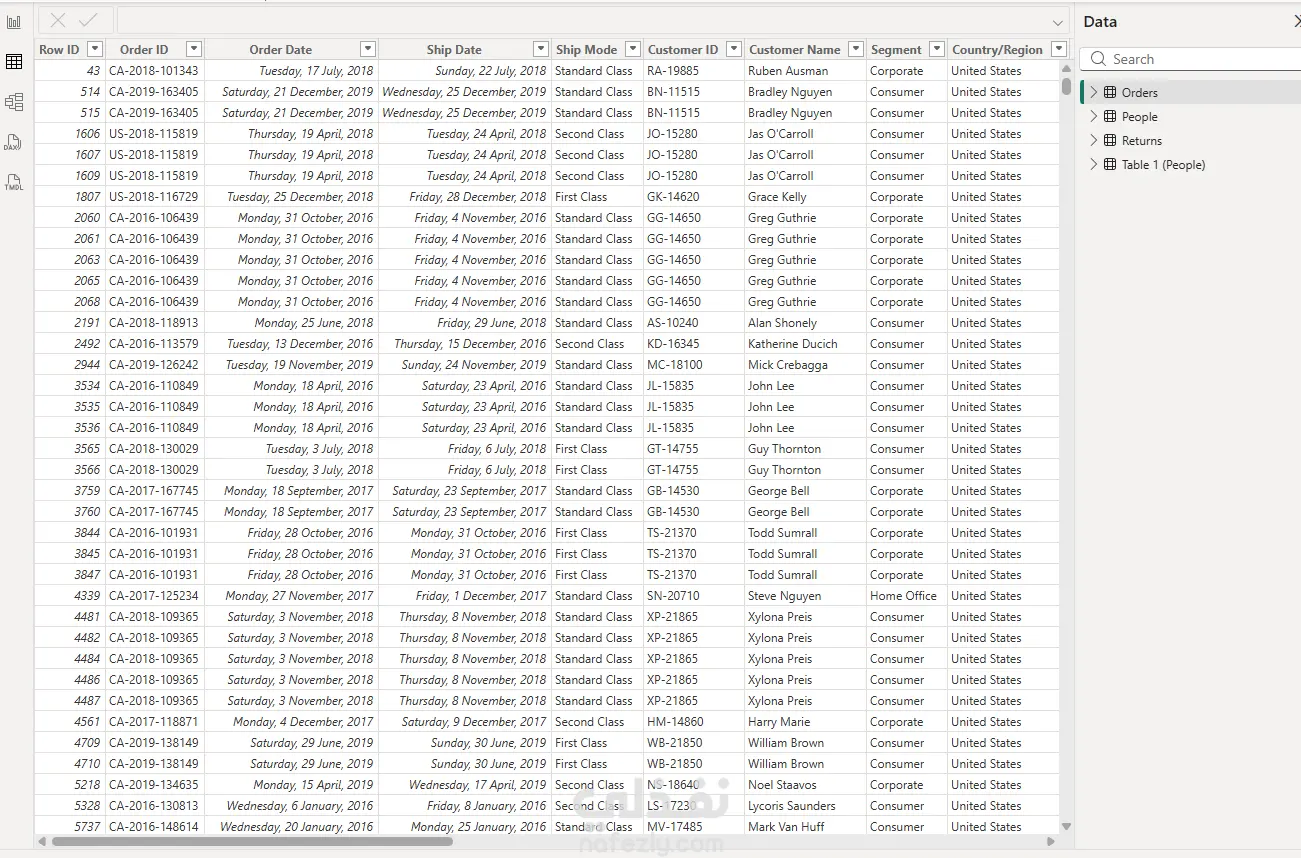Select the Returns table
This screenshot has width=1301, height=858.
[x=1190, y=140]
